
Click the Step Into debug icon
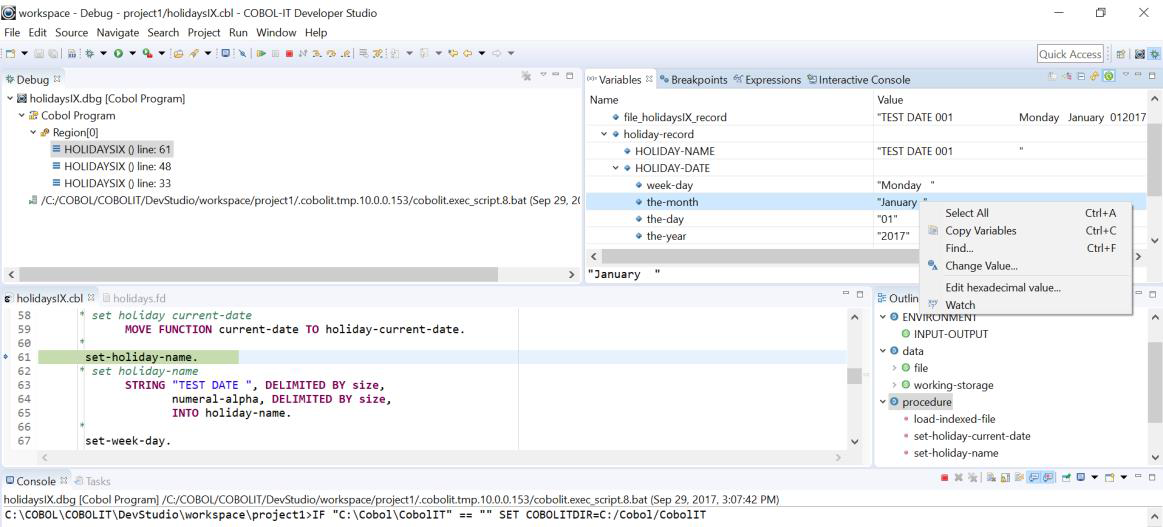(x=317, y=53)
